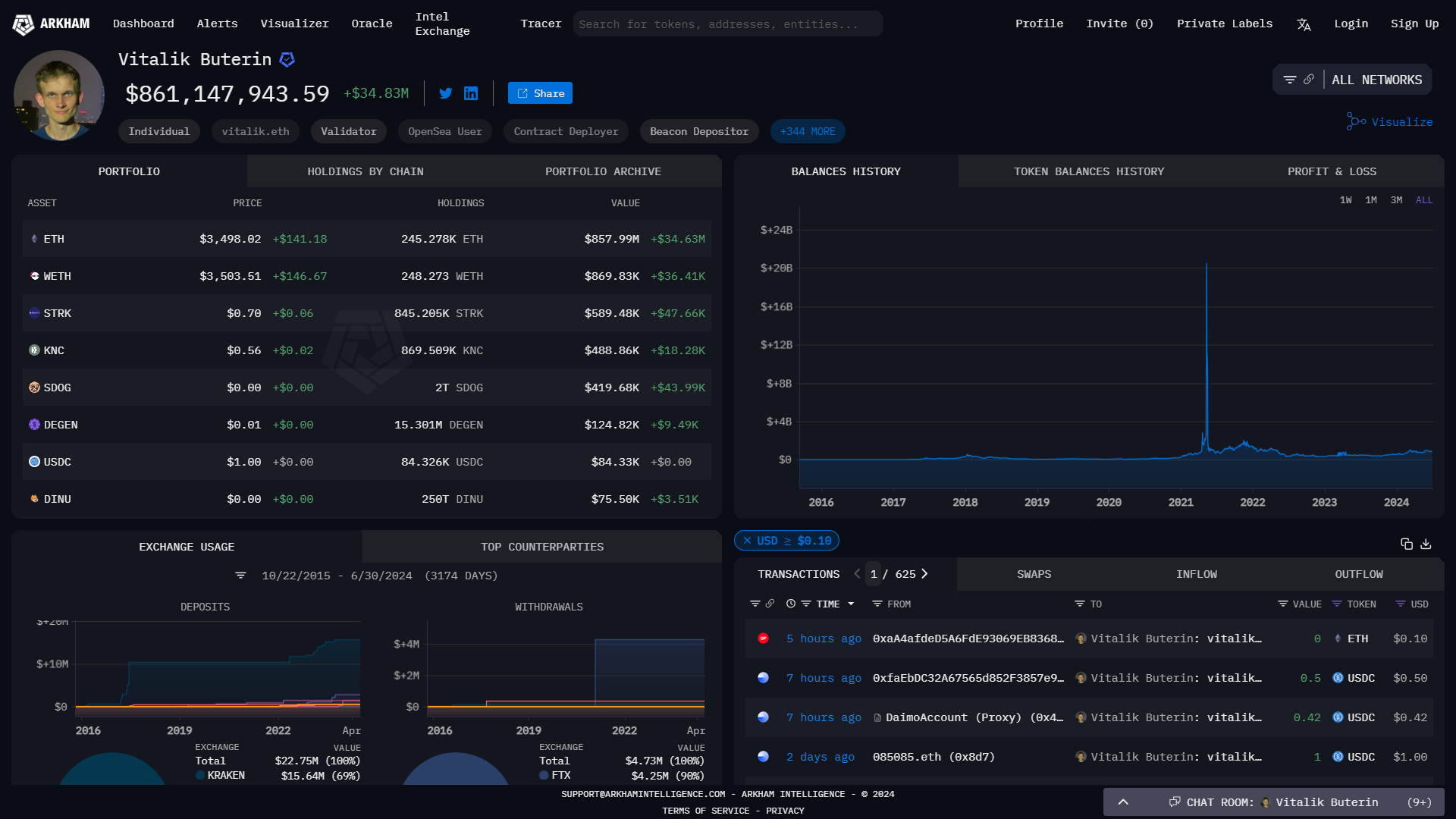
Task: Open the INFLOW tab
Action: [x=1196, y=574]
